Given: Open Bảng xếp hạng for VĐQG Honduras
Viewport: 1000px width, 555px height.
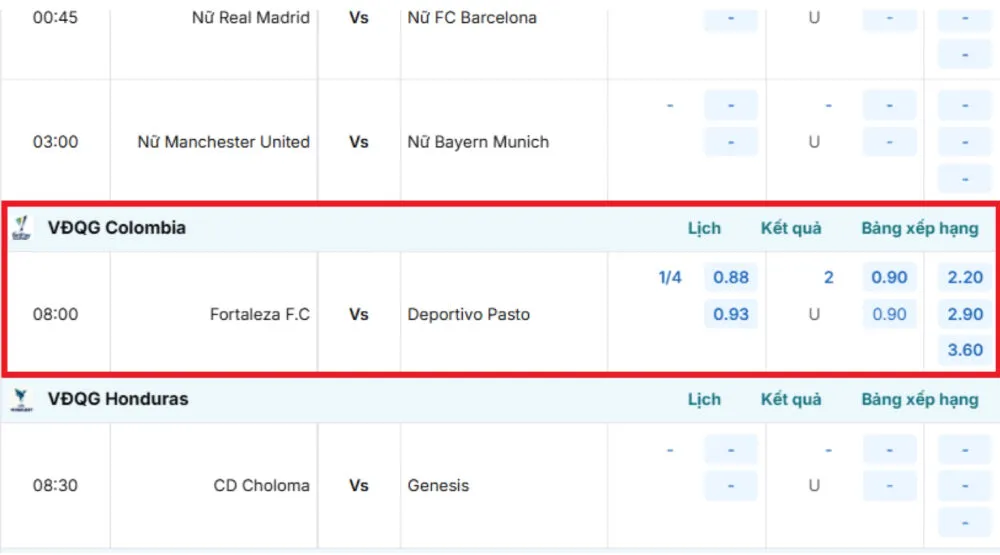Looking at the screenshot, I should 919,399.
